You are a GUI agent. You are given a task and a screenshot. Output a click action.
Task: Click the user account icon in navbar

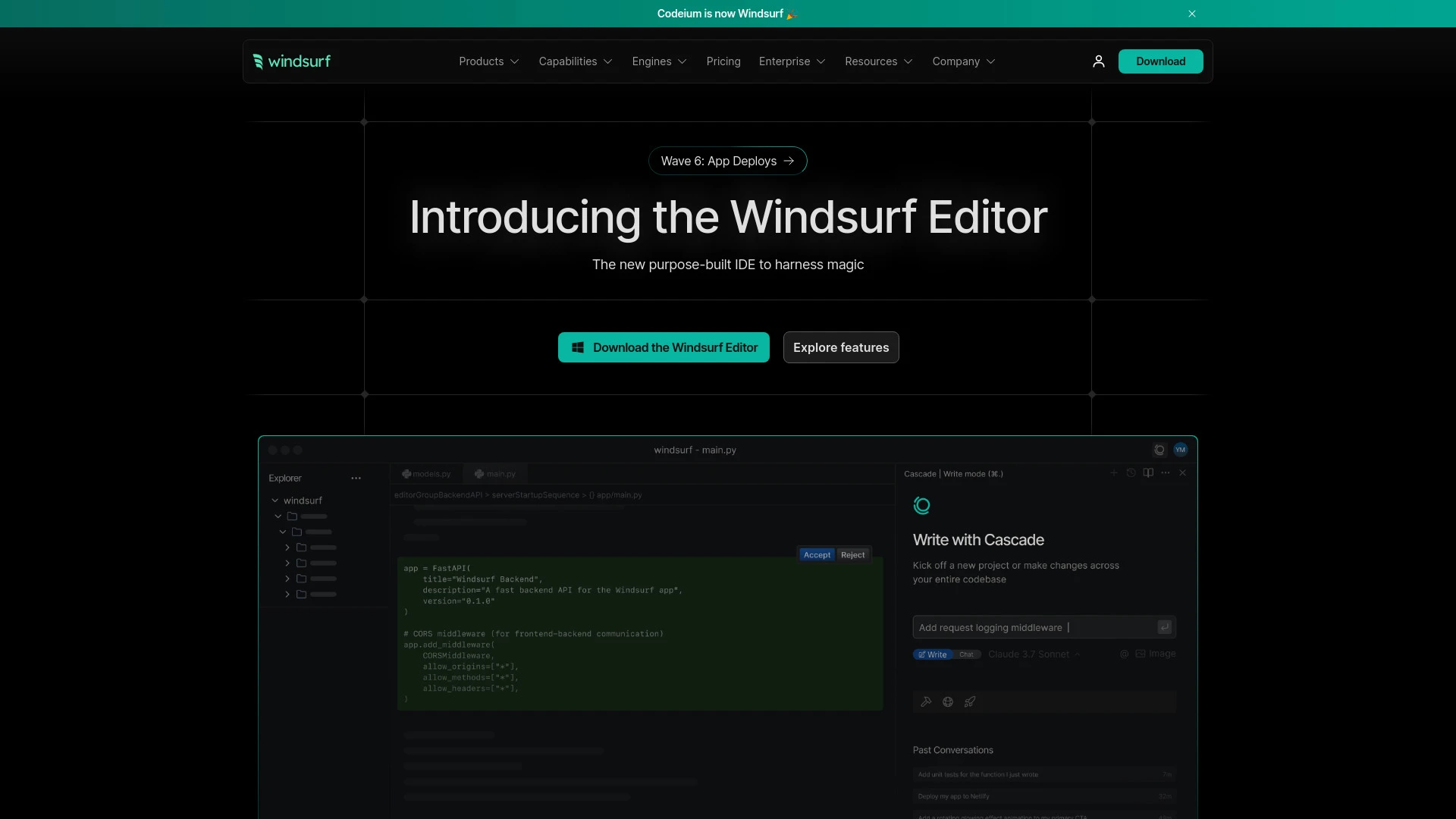pos(1098,61)
